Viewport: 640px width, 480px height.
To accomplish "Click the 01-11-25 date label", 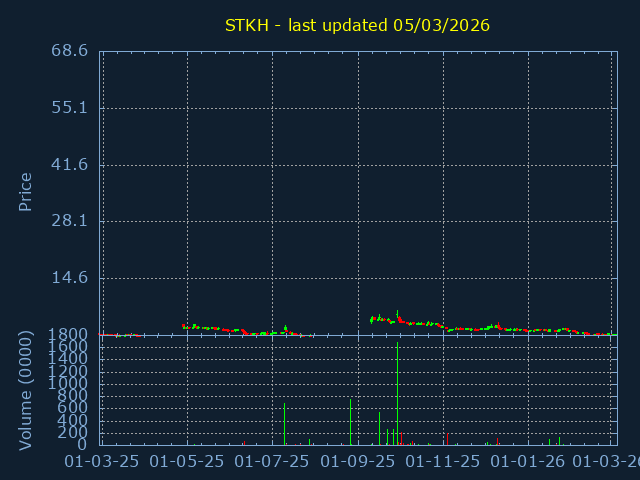I will coord(443,461).
